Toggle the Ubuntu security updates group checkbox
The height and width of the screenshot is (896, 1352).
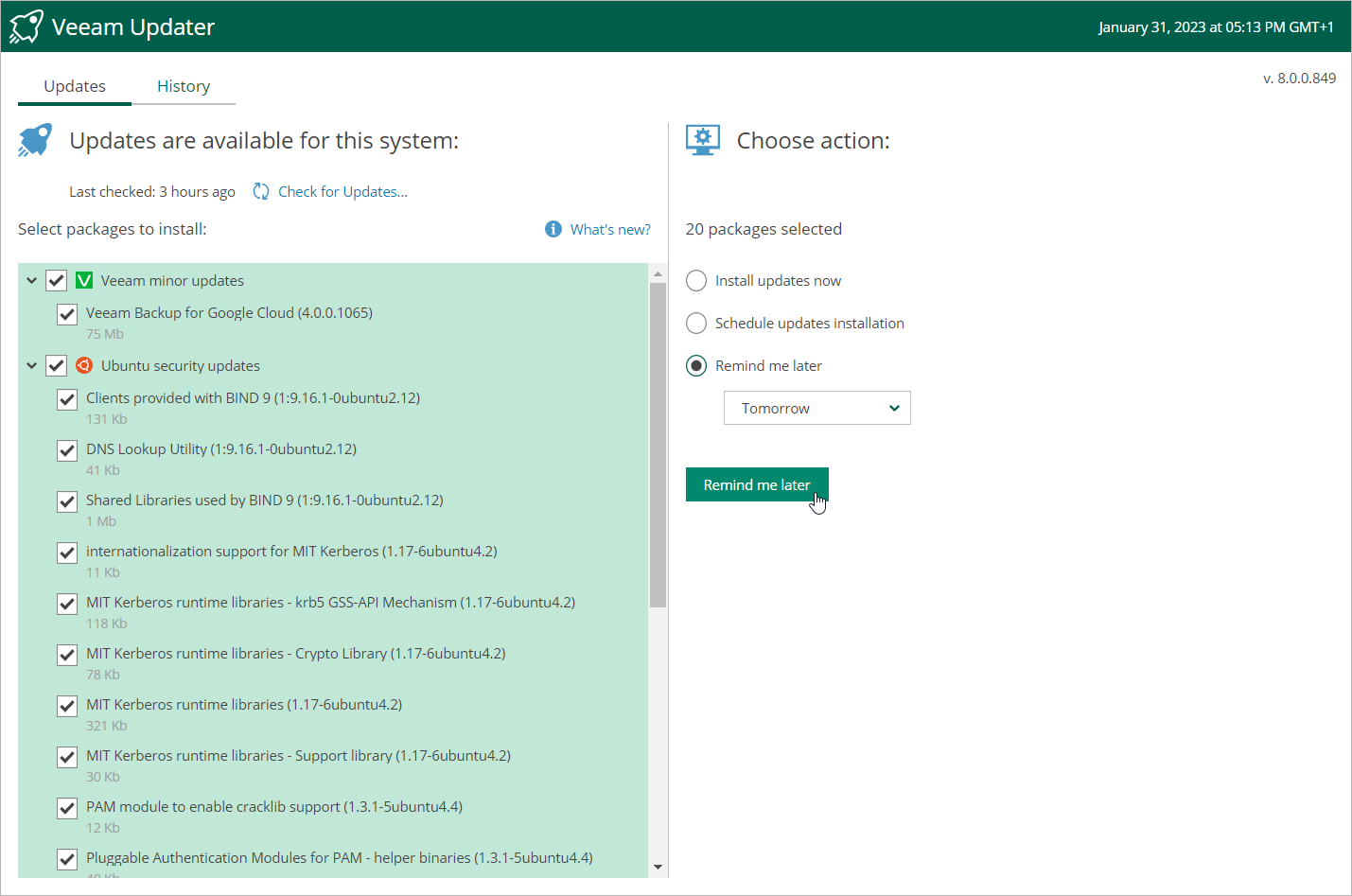pyautogui.click(x=57, y=365)
